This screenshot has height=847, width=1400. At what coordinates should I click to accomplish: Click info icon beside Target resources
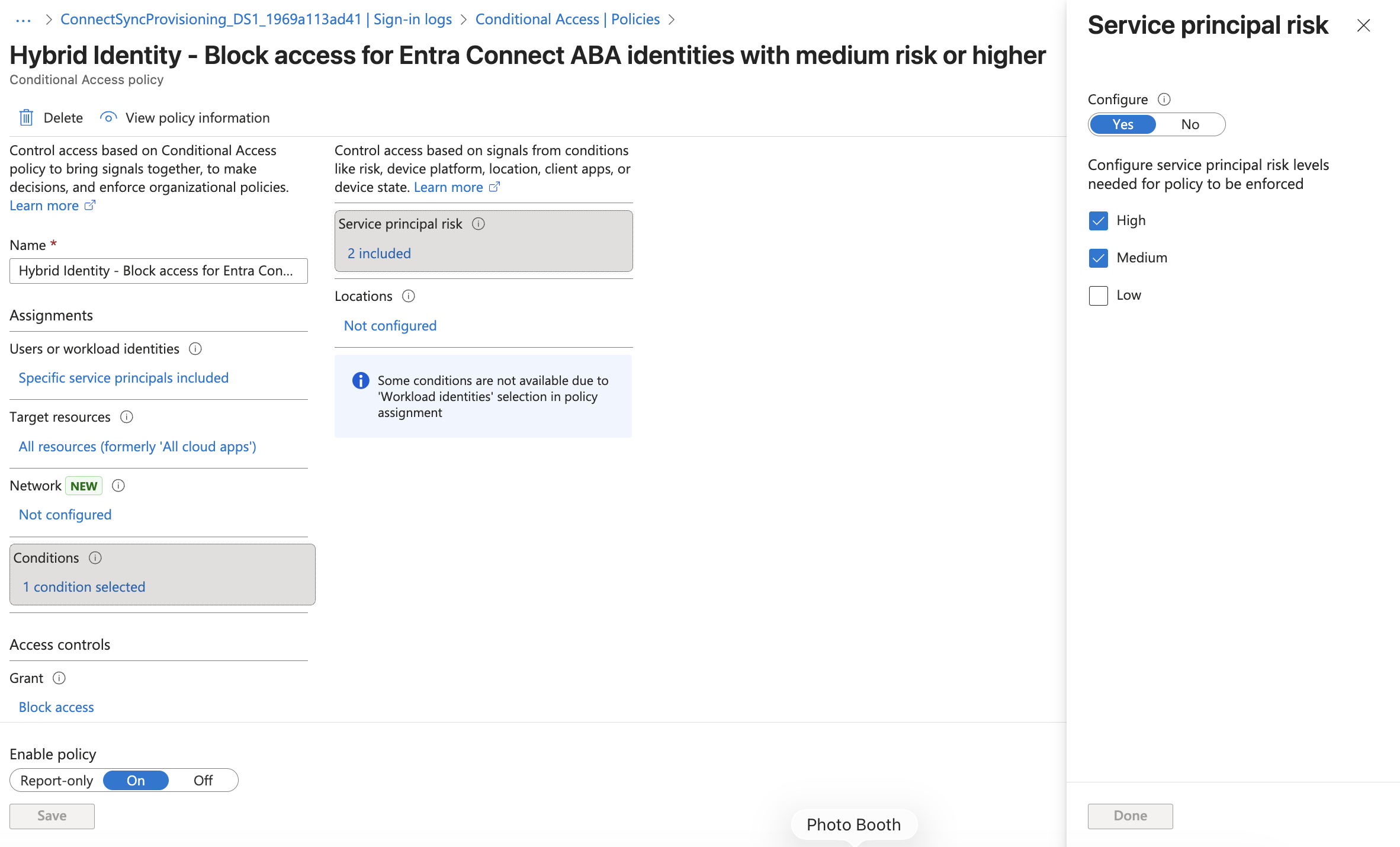[127, 417]
